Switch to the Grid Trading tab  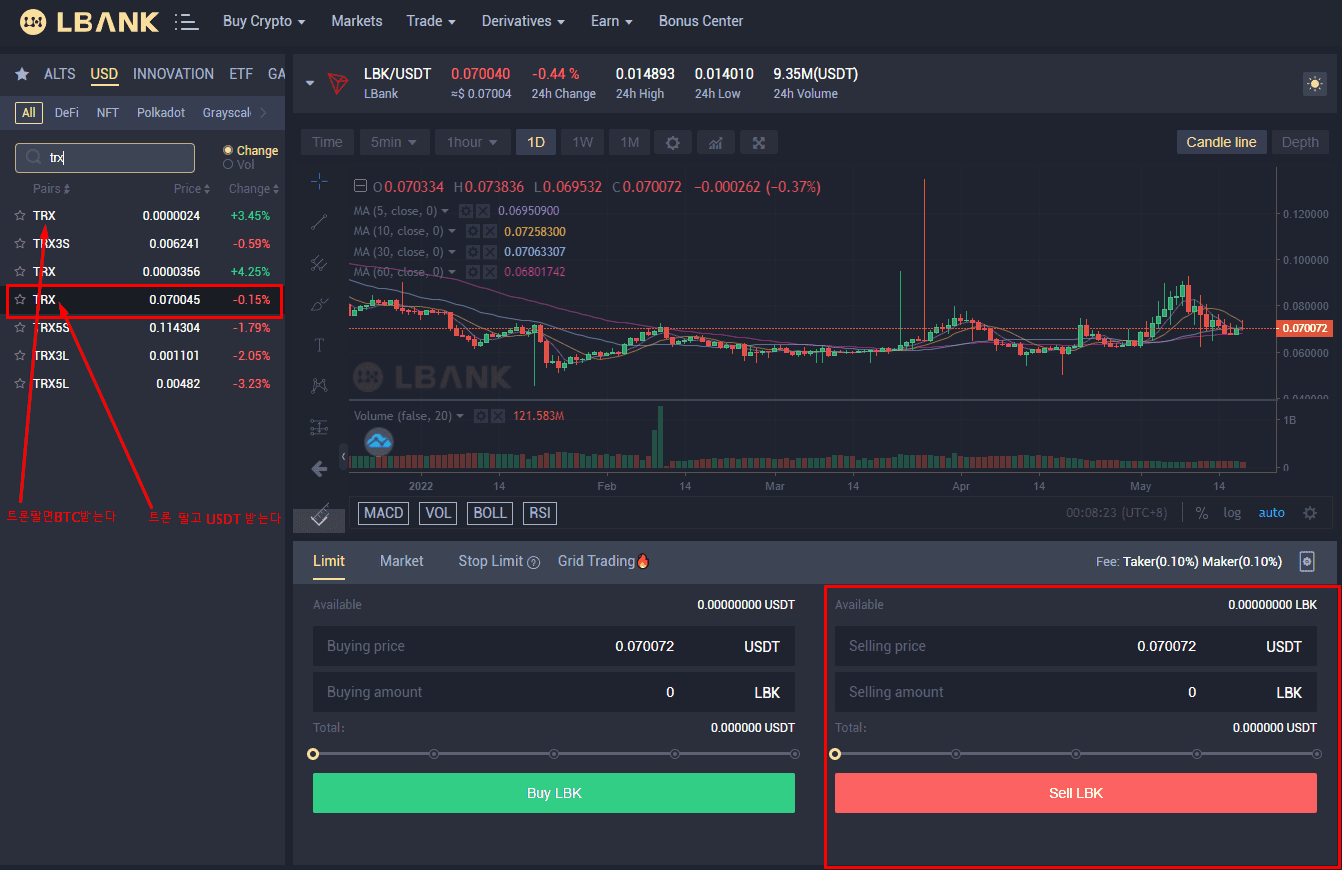pos(604,561)
